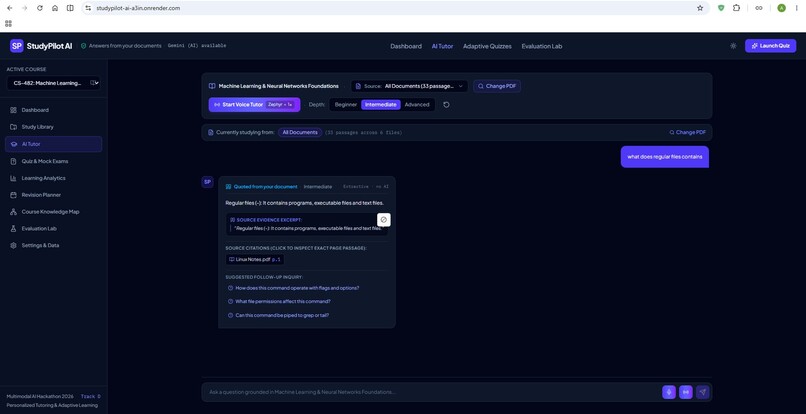Viewport: 806px width, 414px height.
Task: Click the book icon beside course title
Action: tap(212, 86)
